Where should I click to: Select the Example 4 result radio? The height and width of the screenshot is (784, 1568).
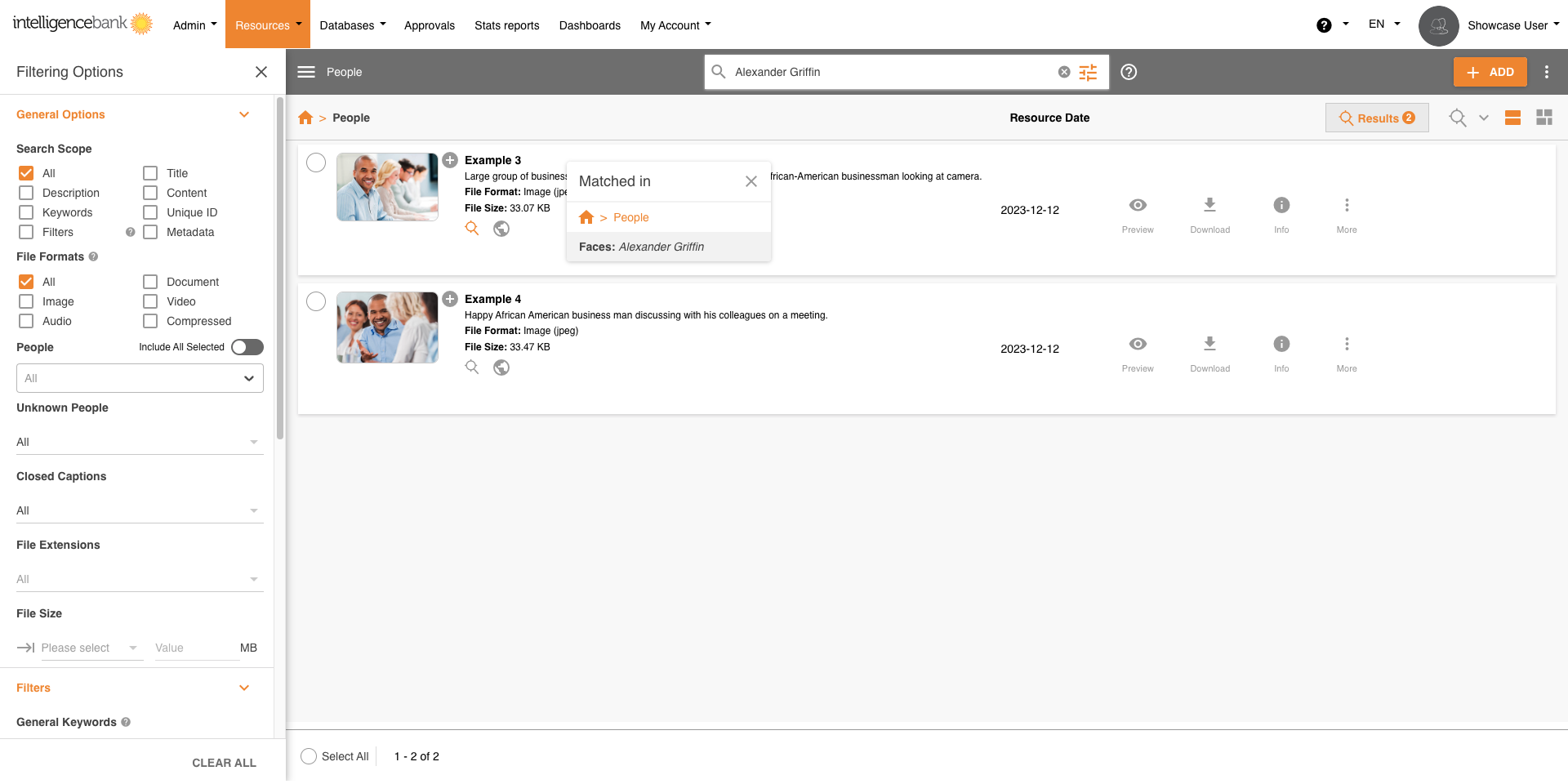tap(316, 301)
